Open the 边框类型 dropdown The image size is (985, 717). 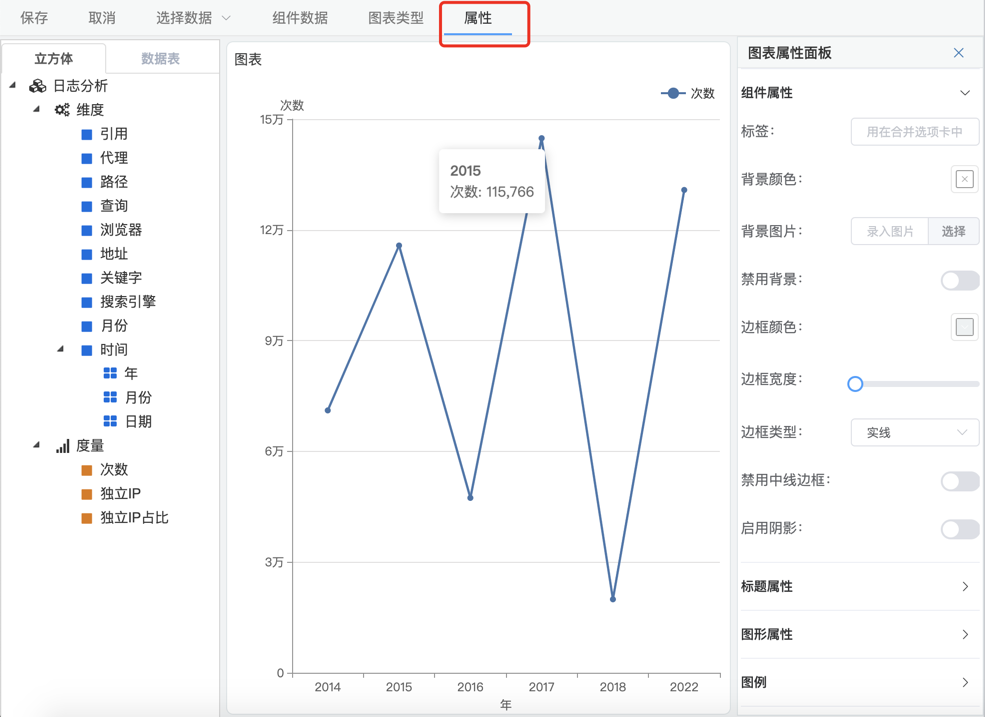point(914,433)
